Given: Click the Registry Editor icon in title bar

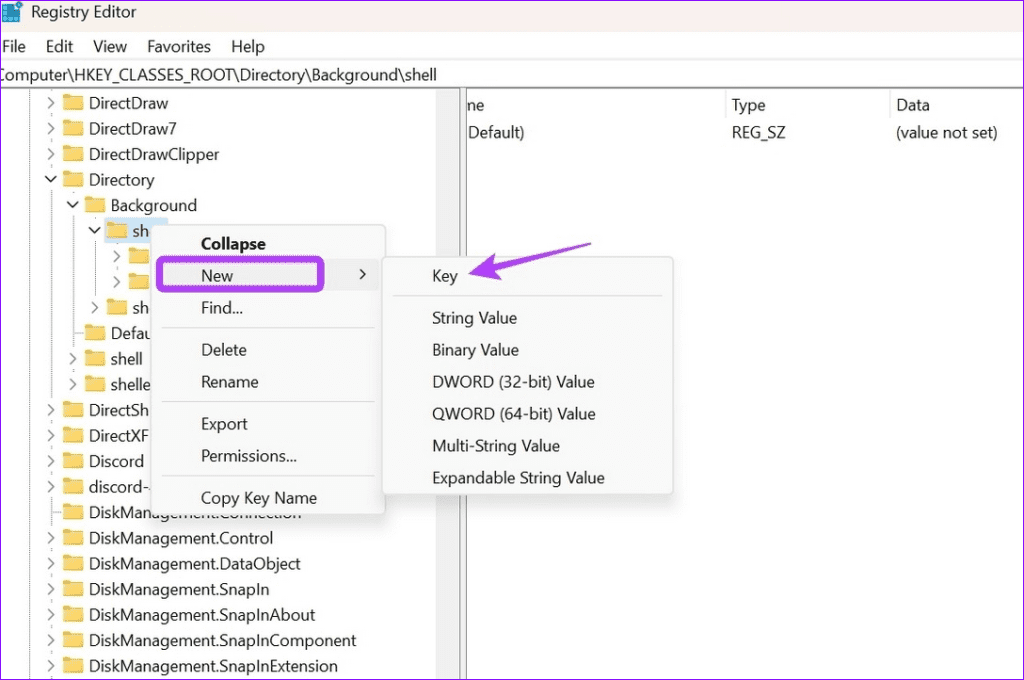Looking at the screenshot, I should 12,12.
